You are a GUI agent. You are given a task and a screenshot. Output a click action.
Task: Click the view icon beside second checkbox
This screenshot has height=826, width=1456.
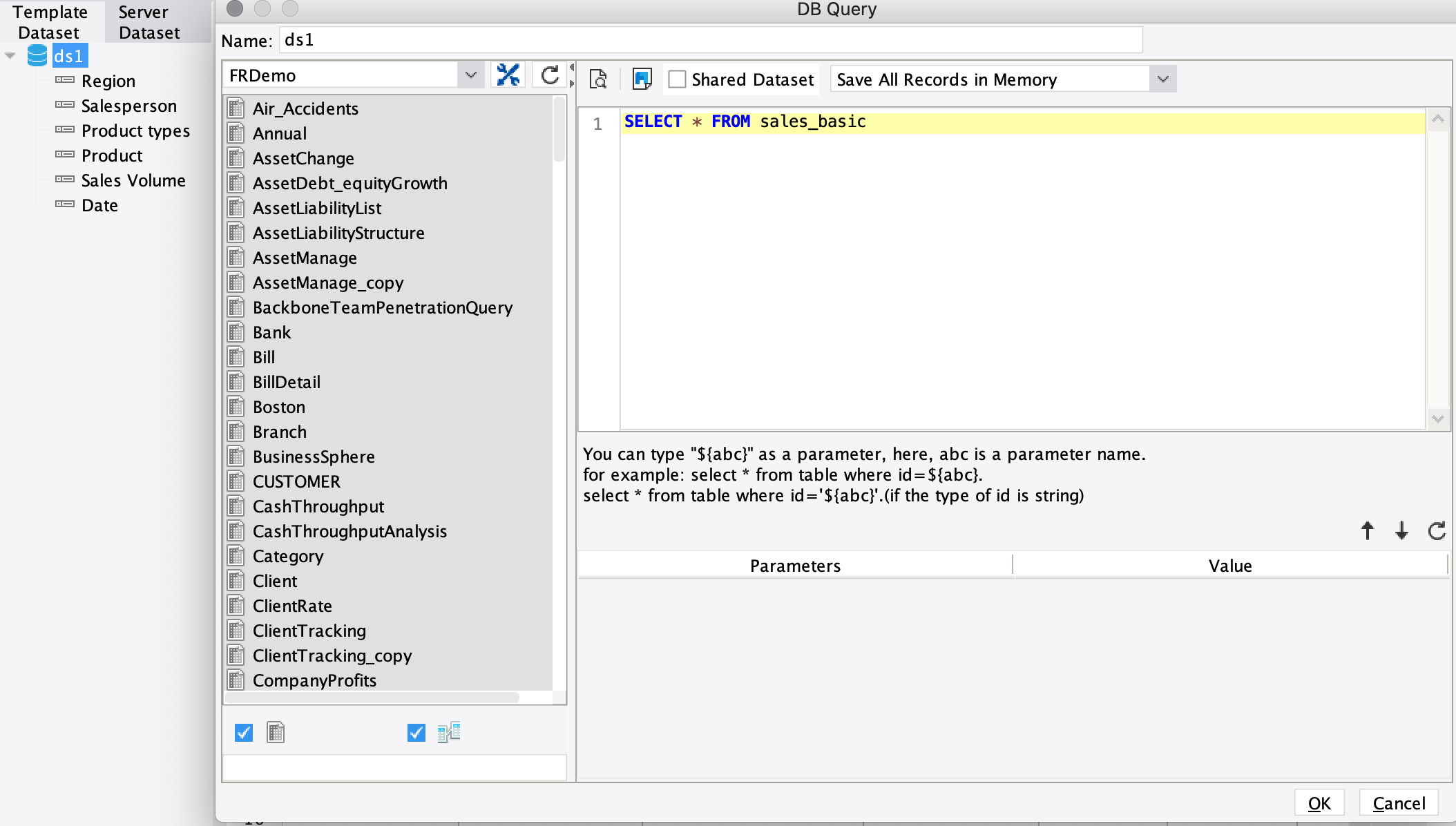(449, 732)
